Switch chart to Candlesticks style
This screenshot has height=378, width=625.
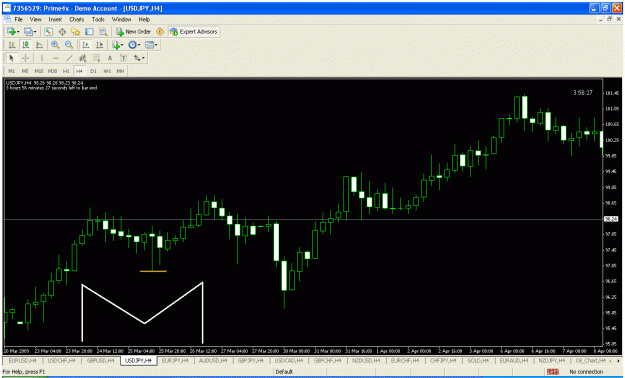[26, 45]
